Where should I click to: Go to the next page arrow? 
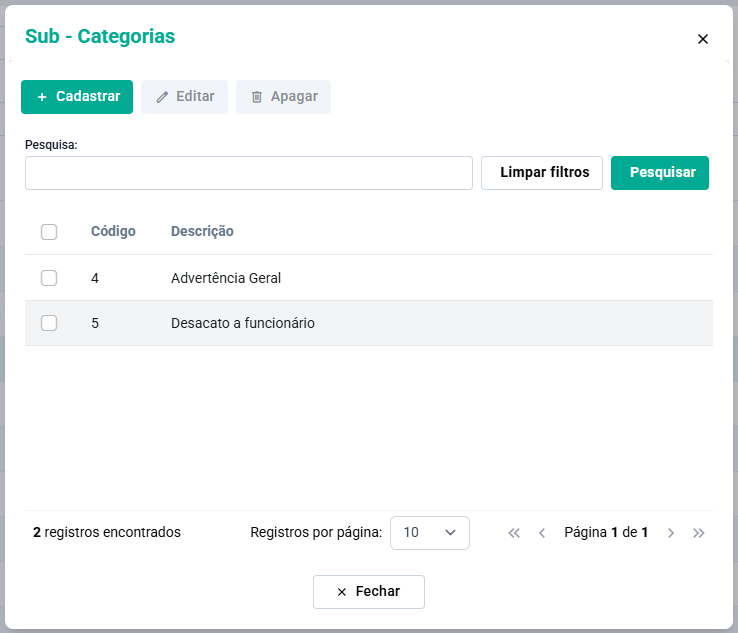[671, 533]
